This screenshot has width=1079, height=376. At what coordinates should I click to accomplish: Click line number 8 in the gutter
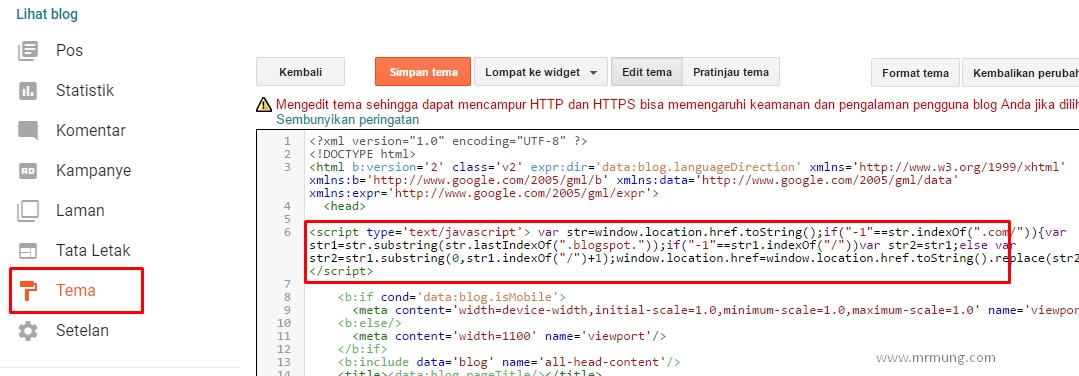(x=287, y=297)
